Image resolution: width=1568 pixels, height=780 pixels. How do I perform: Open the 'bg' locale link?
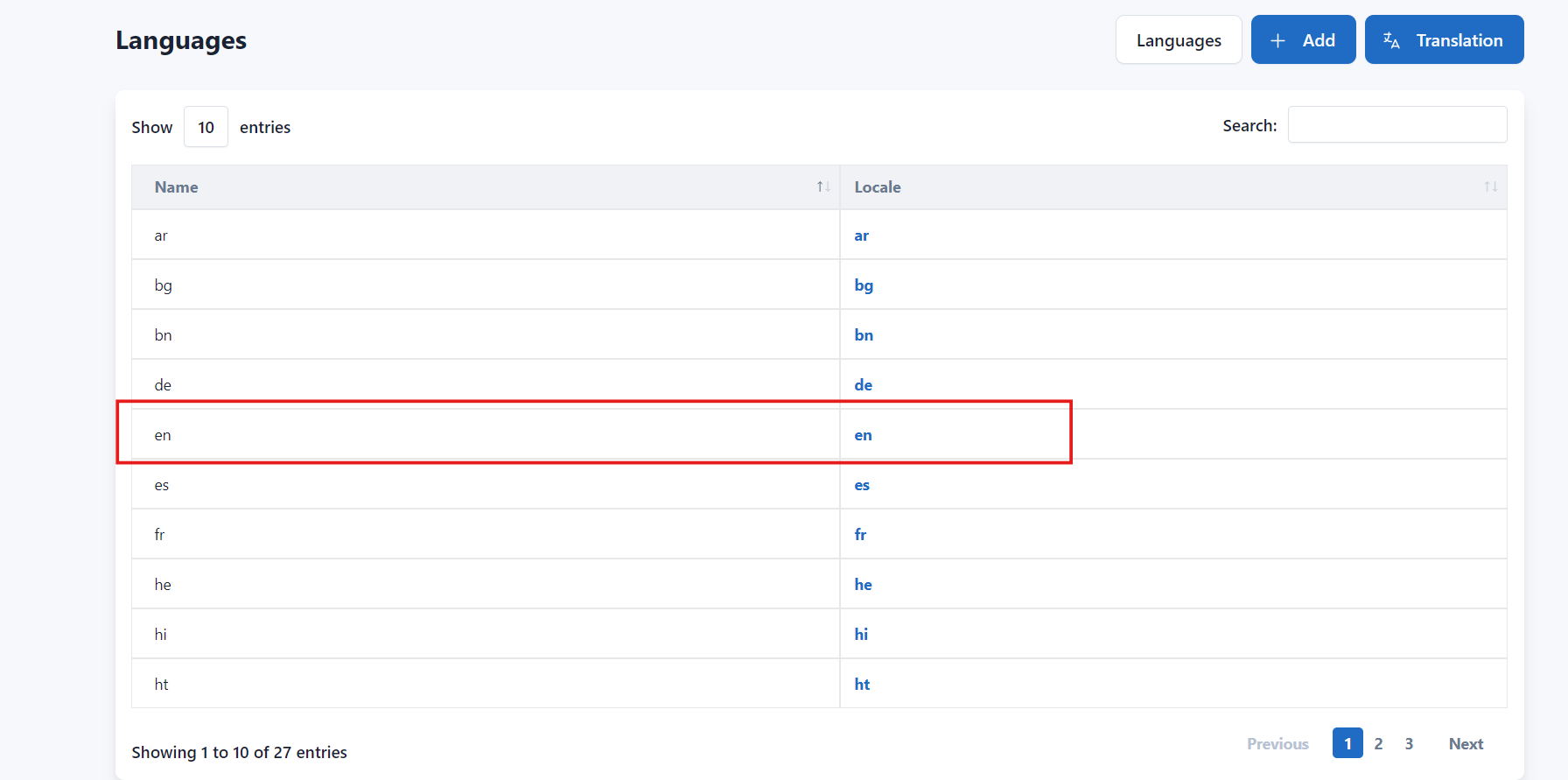[x=864, y=285]
